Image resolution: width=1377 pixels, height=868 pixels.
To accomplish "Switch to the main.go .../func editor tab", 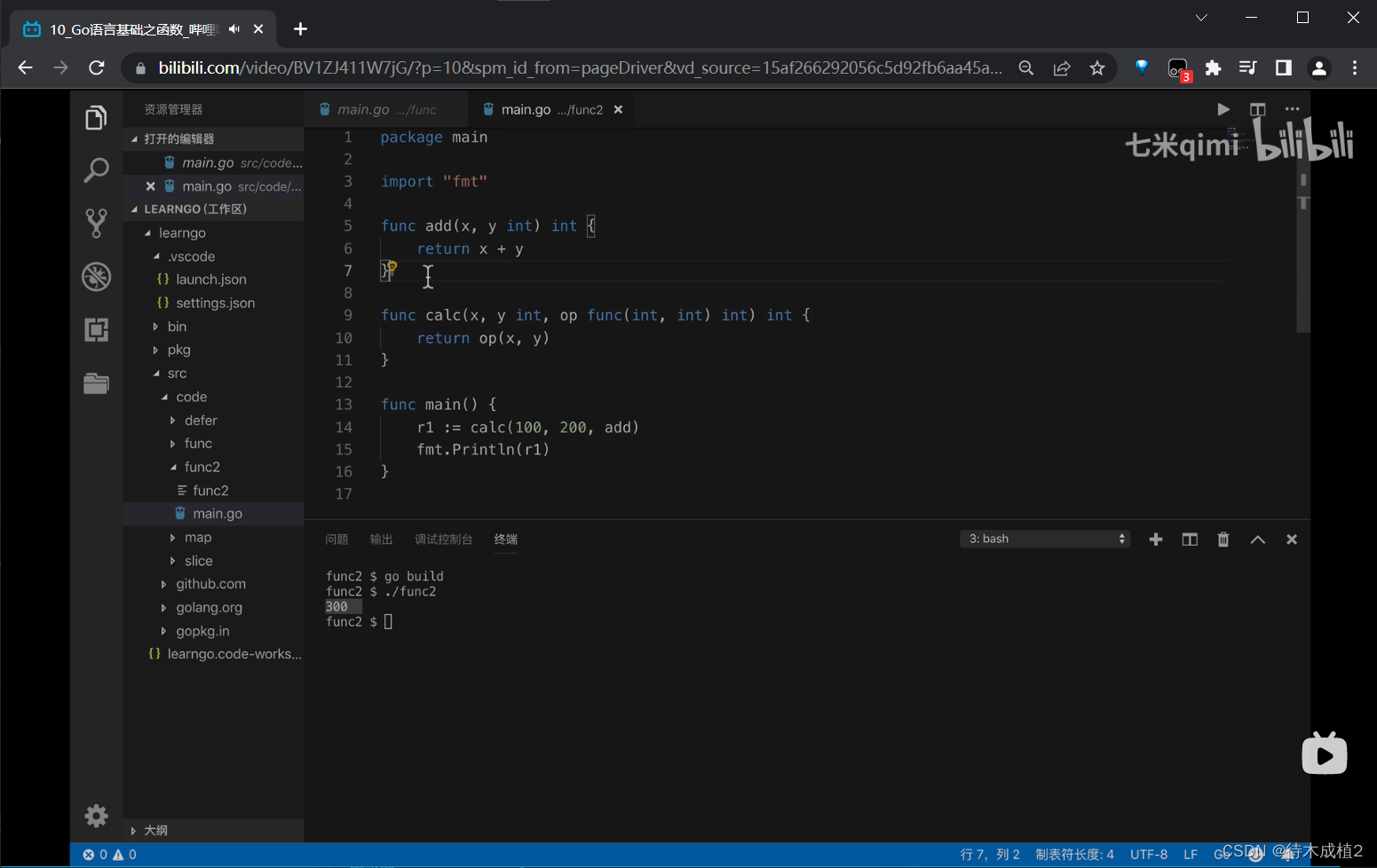I will click(386, 109).
